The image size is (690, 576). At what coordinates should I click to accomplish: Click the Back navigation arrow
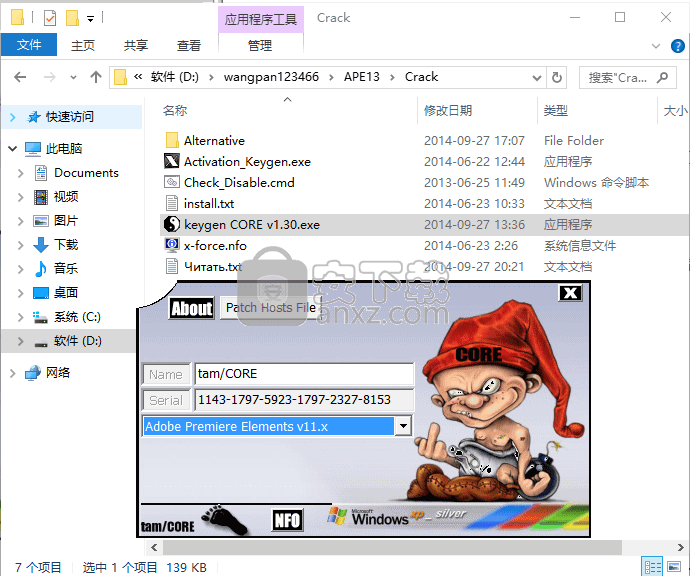(x=19, y=77)
